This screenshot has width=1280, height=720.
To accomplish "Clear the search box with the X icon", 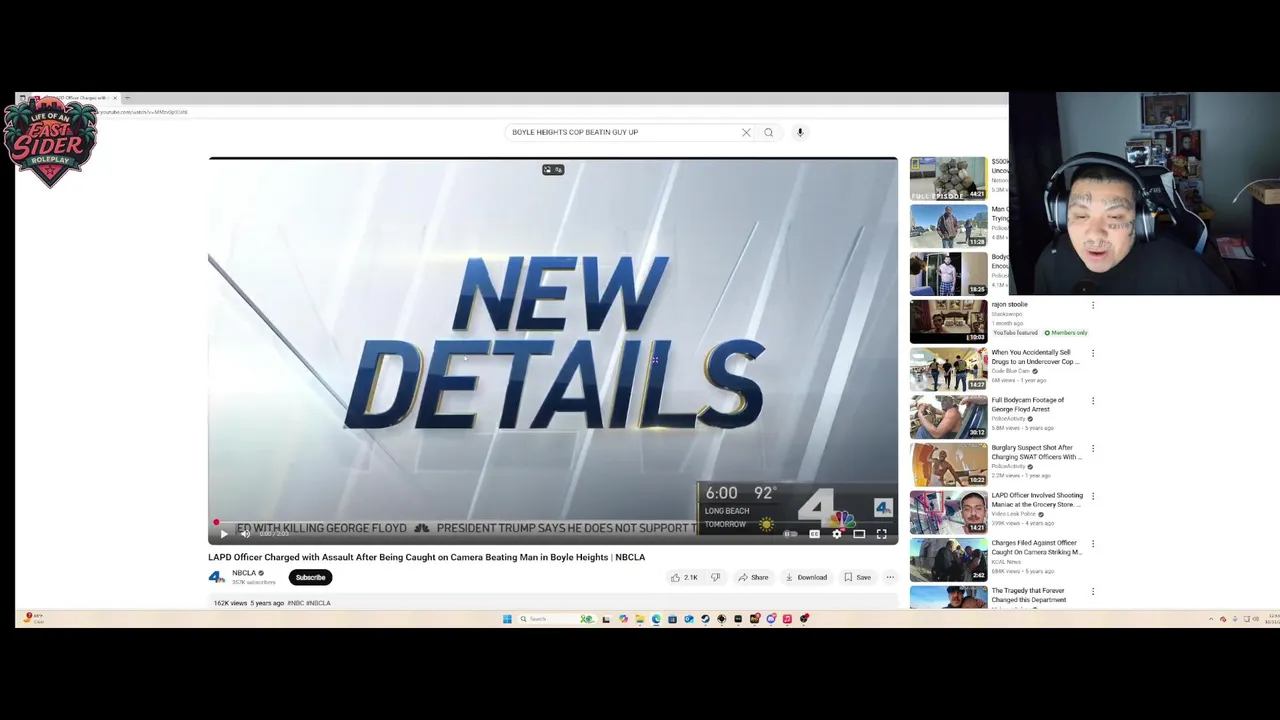I will [746, 132].
